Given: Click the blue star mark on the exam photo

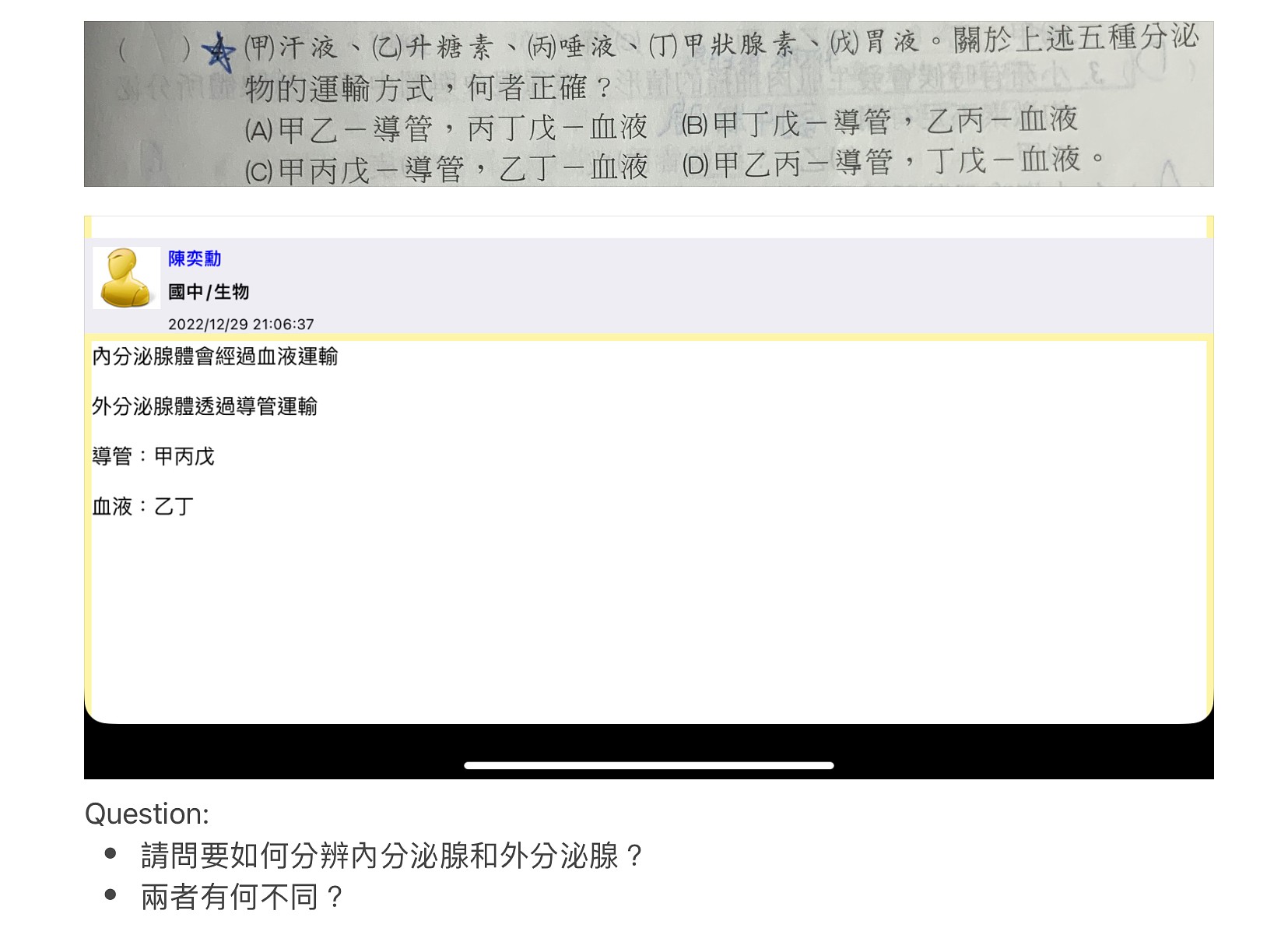Looking at the screenshot, I should 218,51.
